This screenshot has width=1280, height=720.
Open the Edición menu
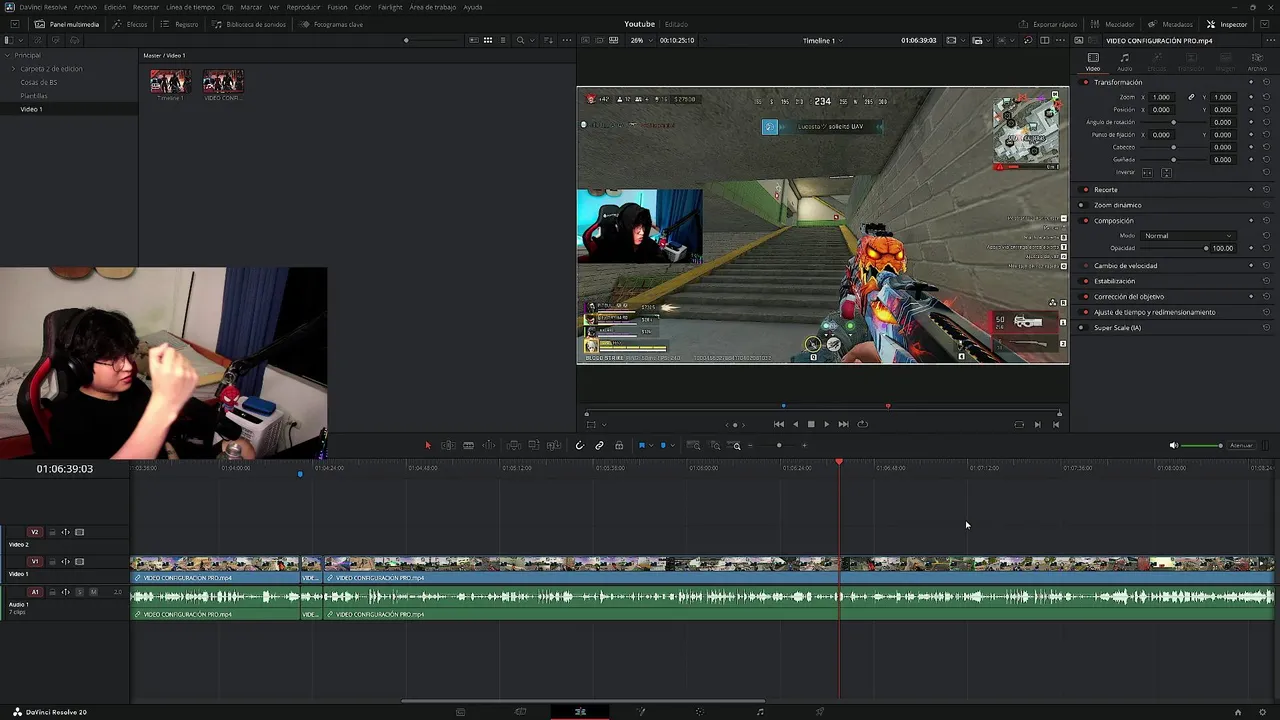coord(115,7)
